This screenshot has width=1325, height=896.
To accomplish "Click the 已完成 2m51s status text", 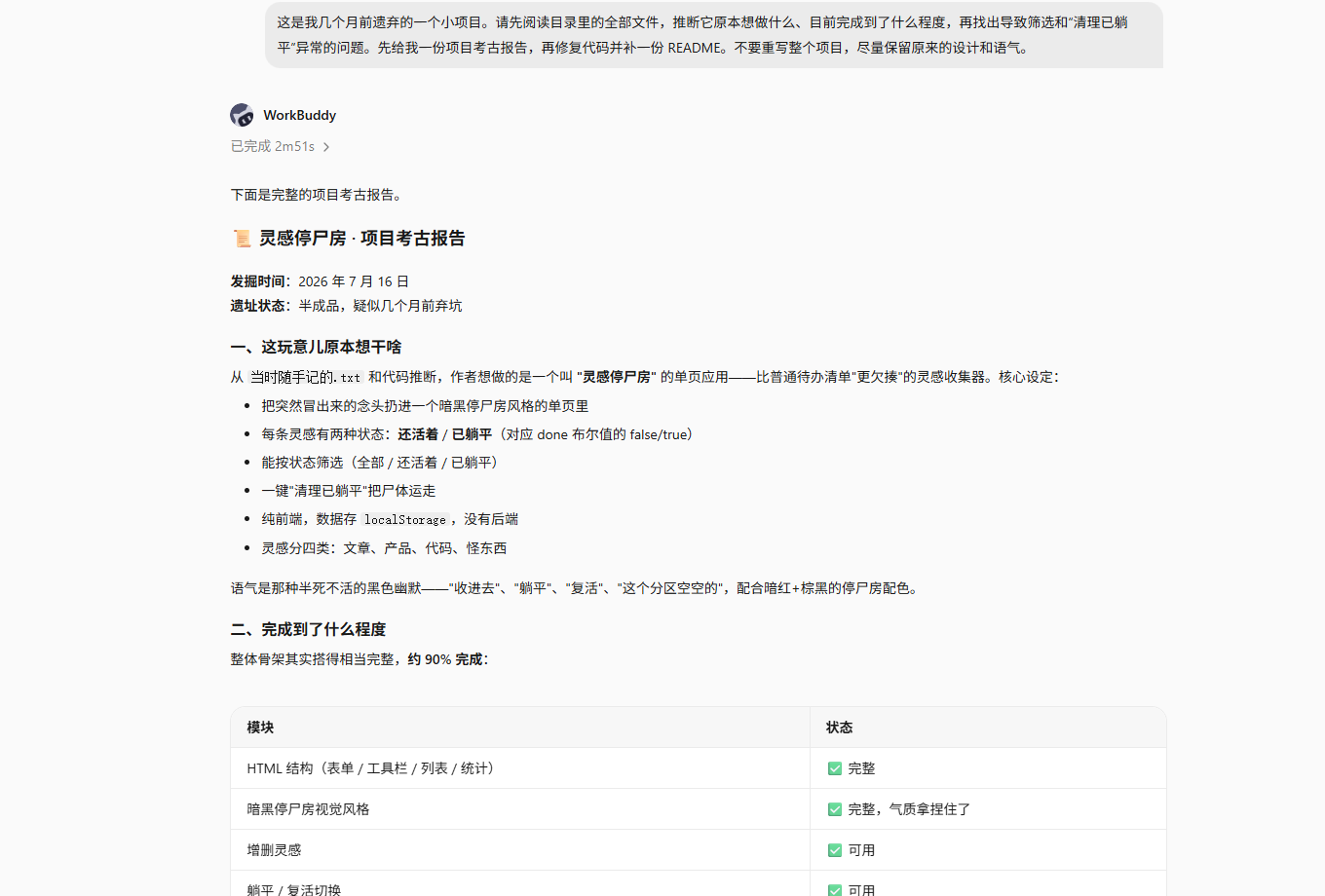I will click(273, 146).
